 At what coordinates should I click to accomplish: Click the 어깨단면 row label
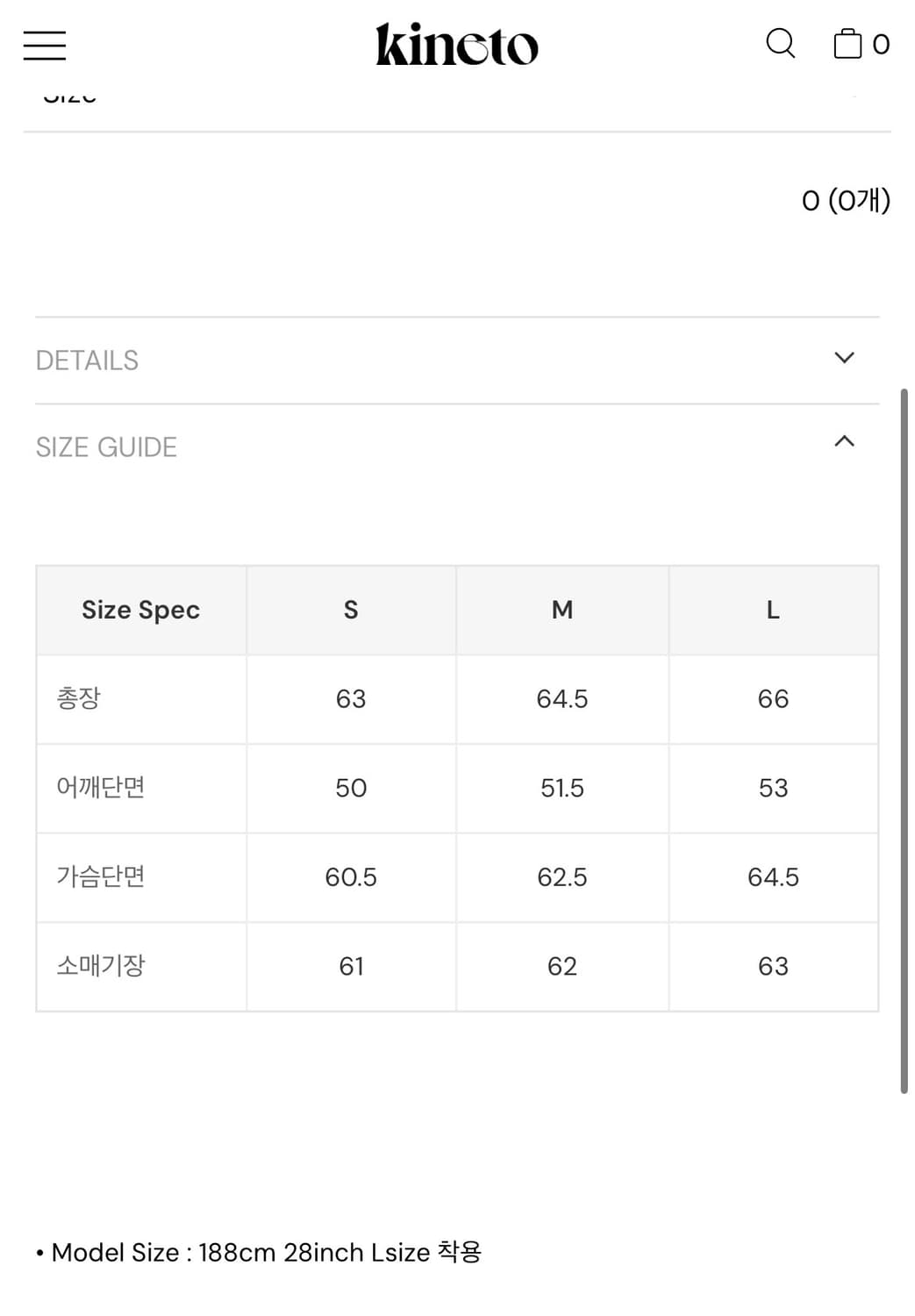(101, 788)
